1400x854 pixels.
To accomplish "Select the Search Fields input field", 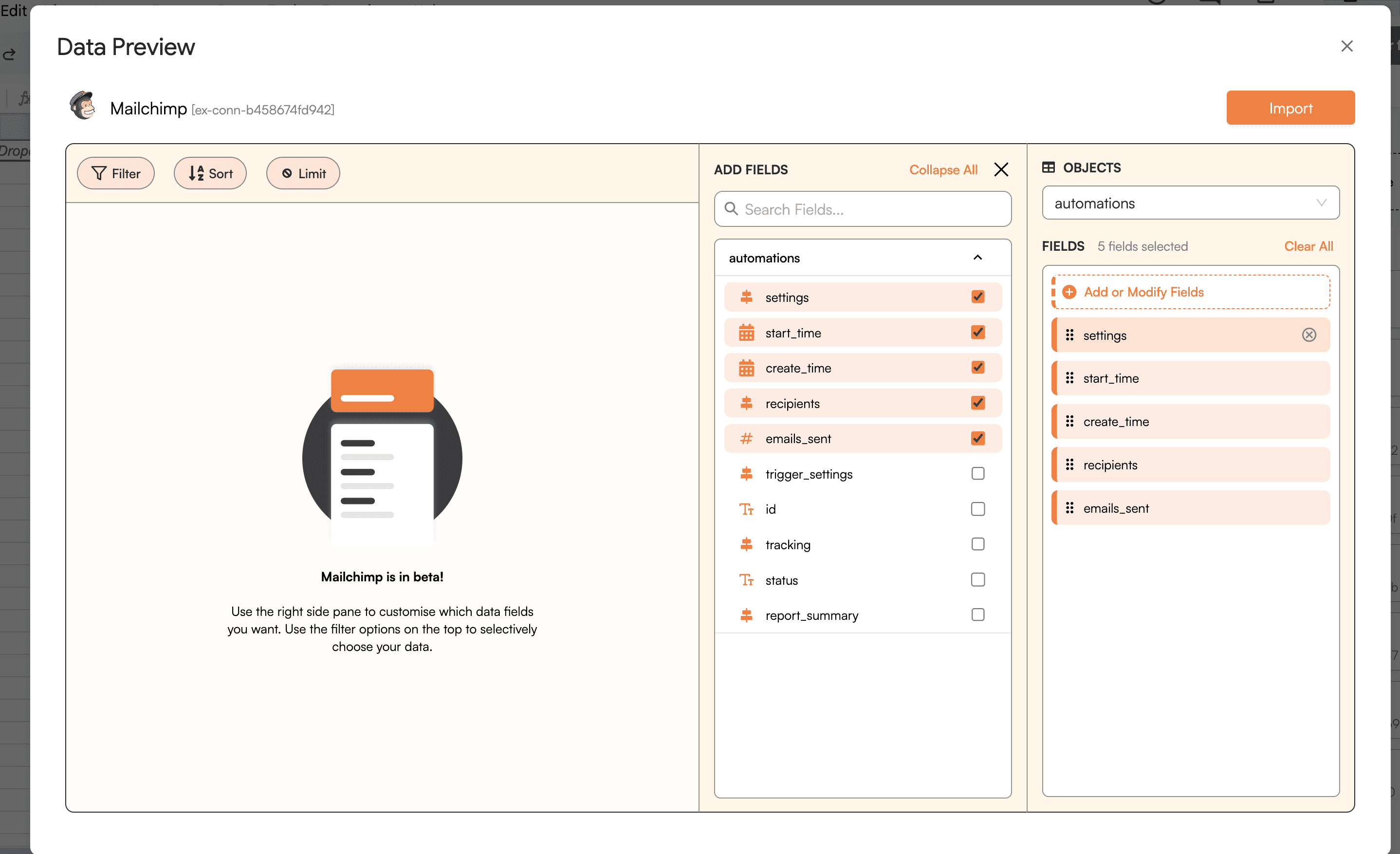I will (861, 209).
